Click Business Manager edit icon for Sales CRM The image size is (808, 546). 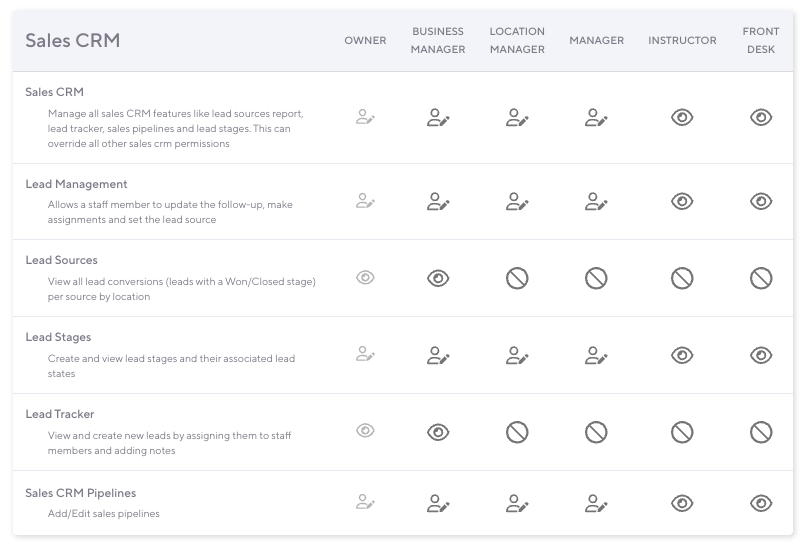click(x=438, y=118)
